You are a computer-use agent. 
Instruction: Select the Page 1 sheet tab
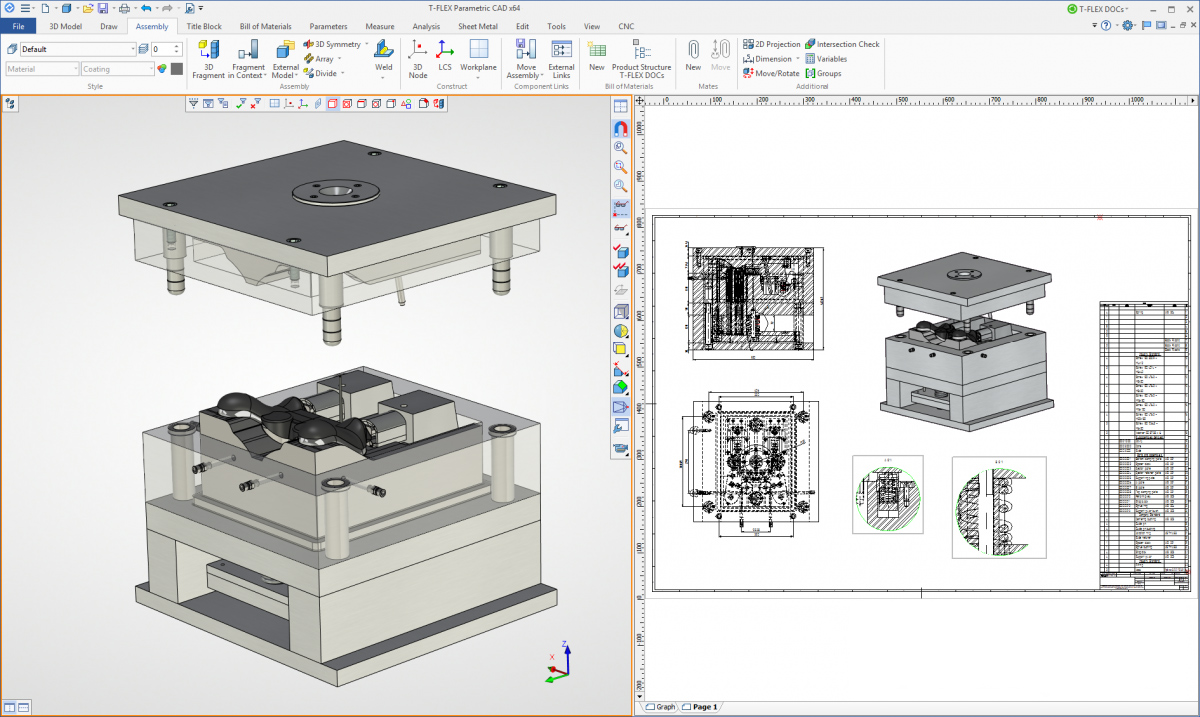point(701,707)
